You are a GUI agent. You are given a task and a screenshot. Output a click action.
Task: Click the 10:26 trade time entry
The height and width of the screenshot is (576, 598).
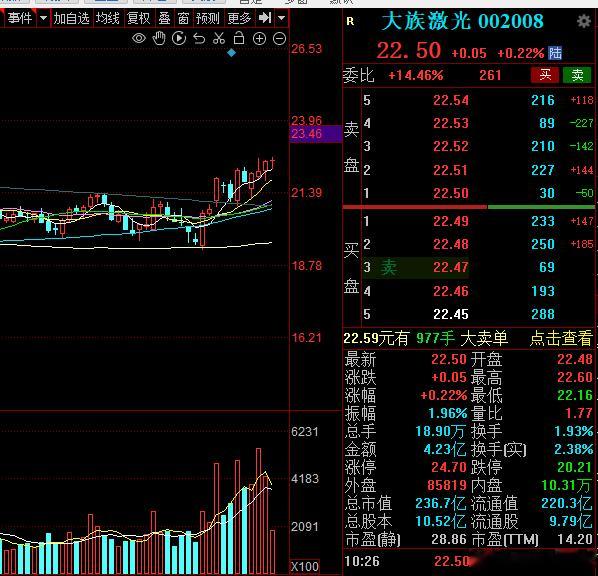tap(362, 561)
